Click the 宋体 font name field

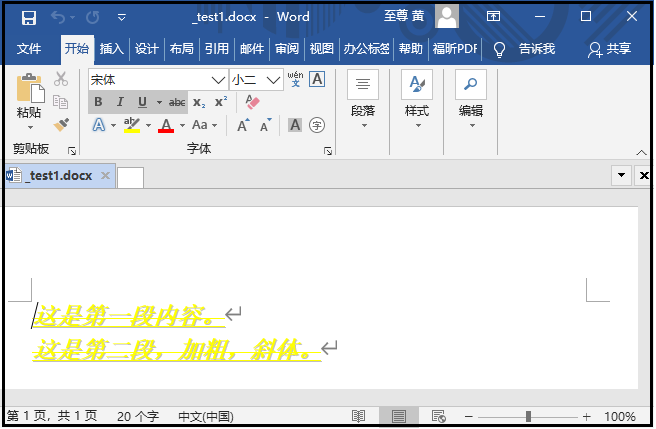tap(149, 80)
